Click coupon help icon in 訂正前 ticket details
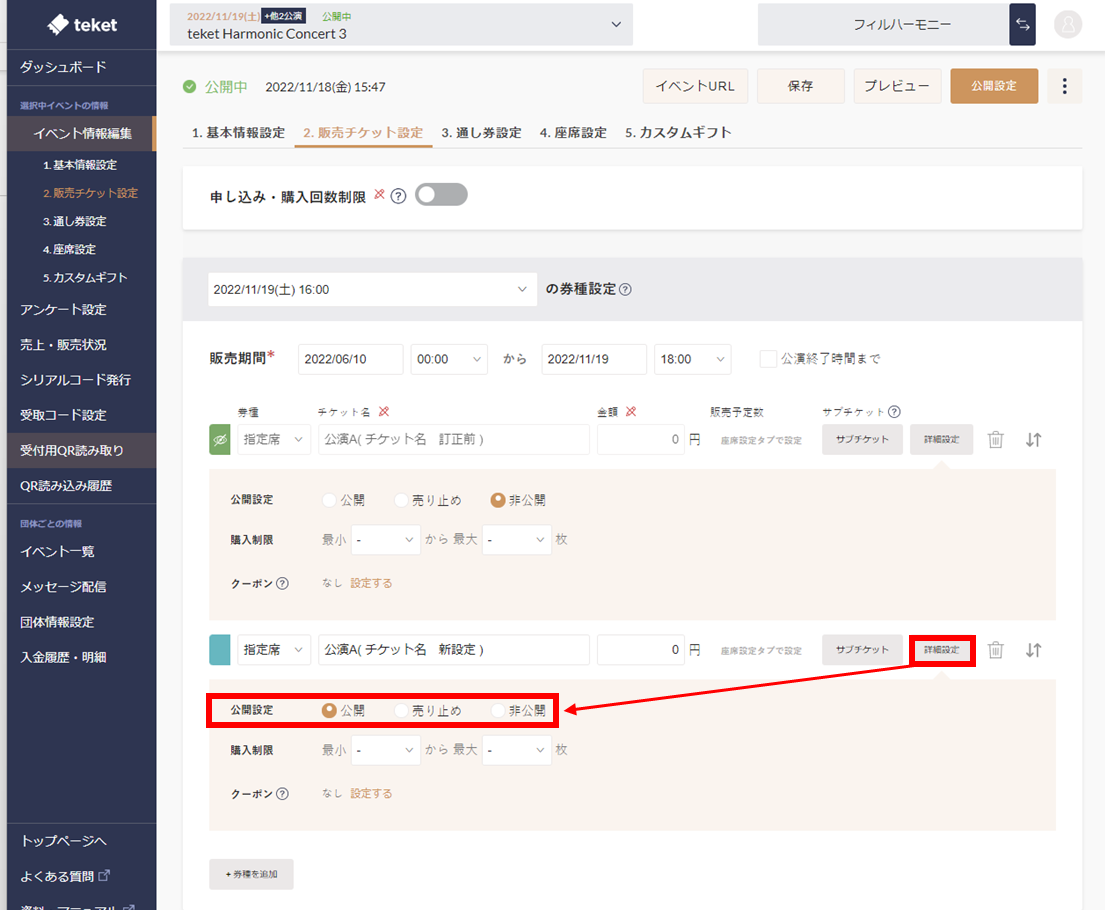This screenshot has width=1105, height=910. tap(283, 583)
